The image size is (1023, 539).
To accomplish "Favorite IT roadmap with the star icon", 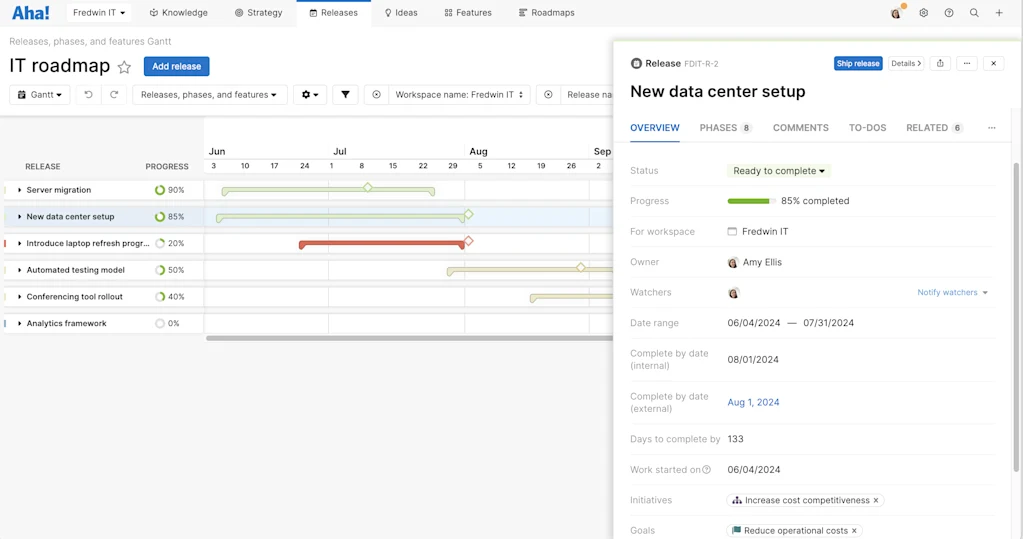I will point(124,67).
